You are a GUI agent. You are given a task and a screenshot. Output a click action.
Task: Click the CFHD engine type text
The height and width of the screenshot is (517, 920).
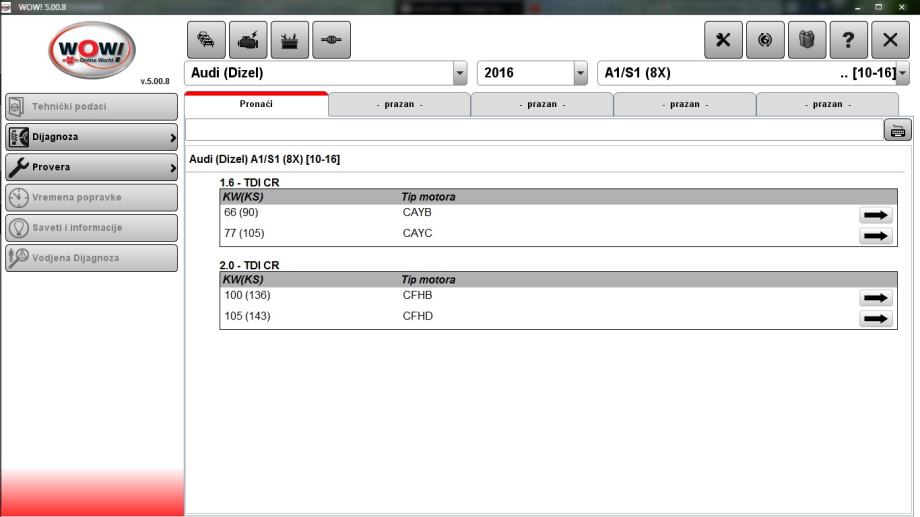point(418,316)
